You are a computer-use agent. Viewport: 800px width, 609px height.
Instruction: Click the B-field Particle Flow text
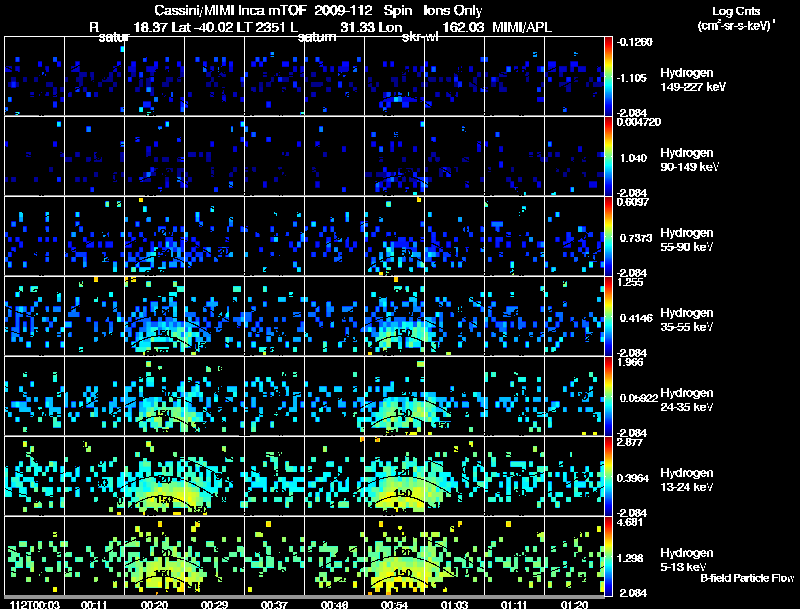[x=746, y=578]
